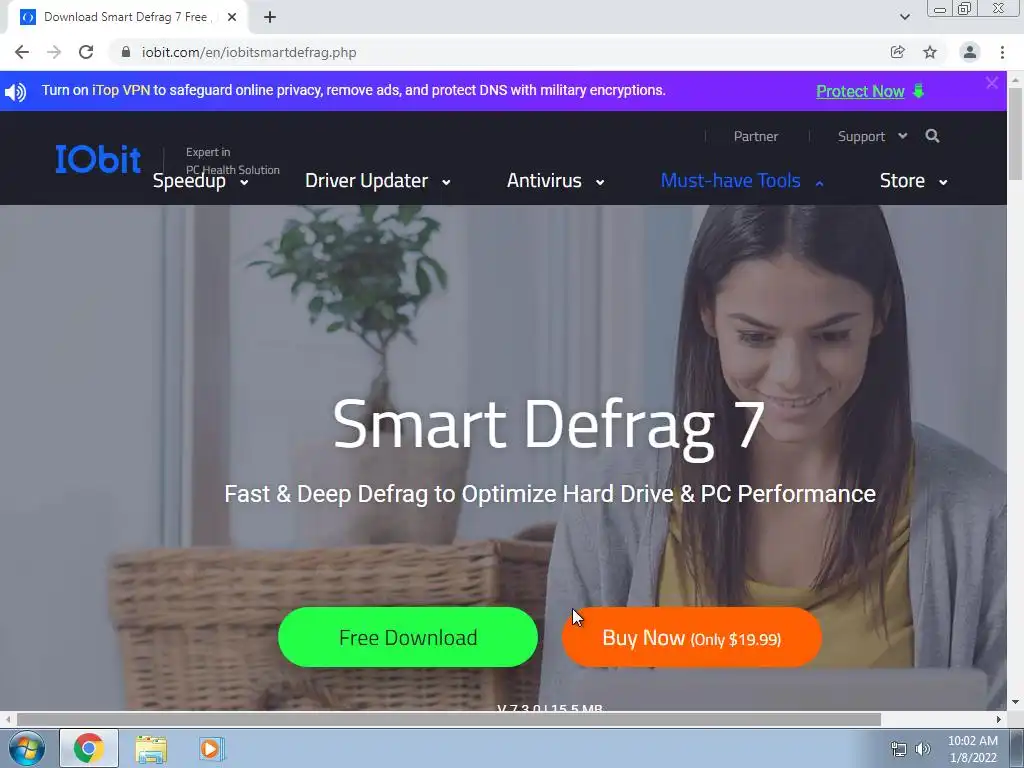Click the speaker icon in VPN banner
The width and height of the screenshot is (1024, 768).
coord(16,91)
